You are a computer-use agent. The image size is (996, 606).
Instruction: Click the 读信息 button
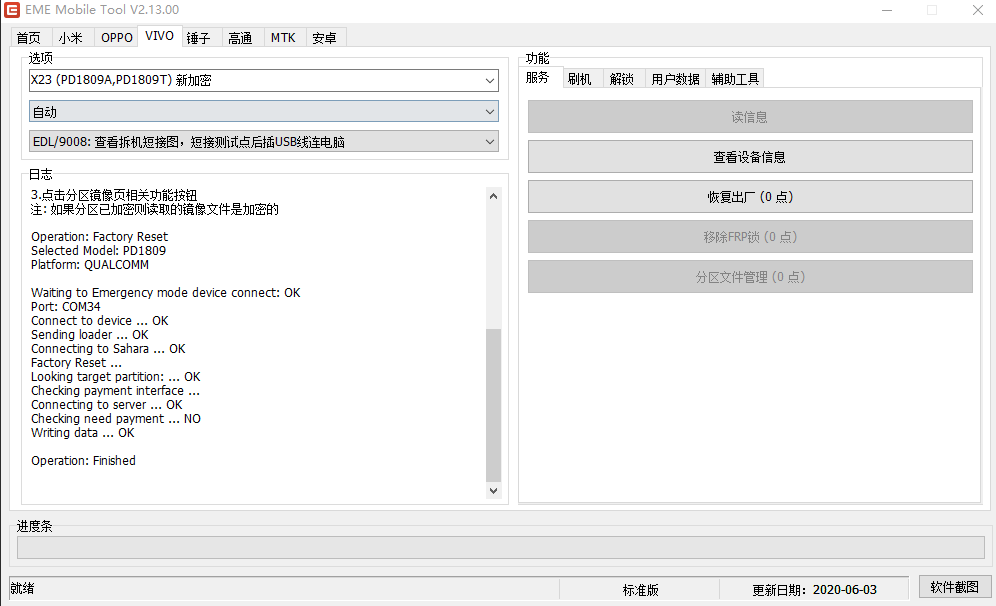(x=750, y=117)
